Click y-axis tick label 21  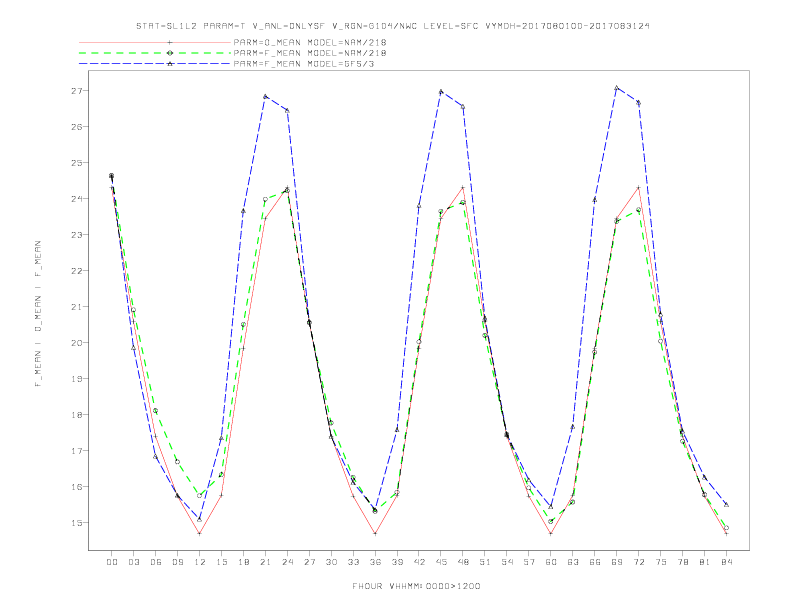[77, 307]
